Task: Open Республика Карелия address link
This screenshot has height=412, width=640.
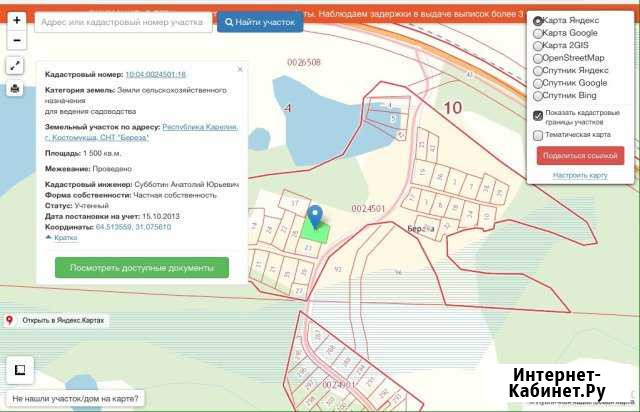Action: (x=142, y=132)
